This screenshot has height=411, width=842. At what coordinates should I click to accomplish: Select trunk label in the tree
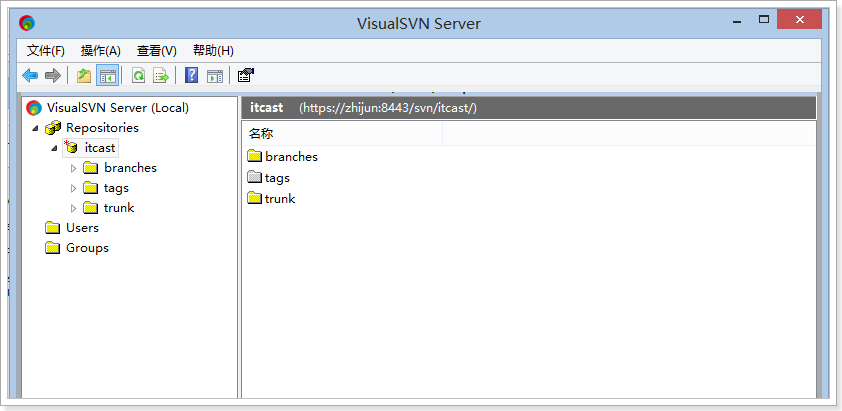click(x=119, y=208)
